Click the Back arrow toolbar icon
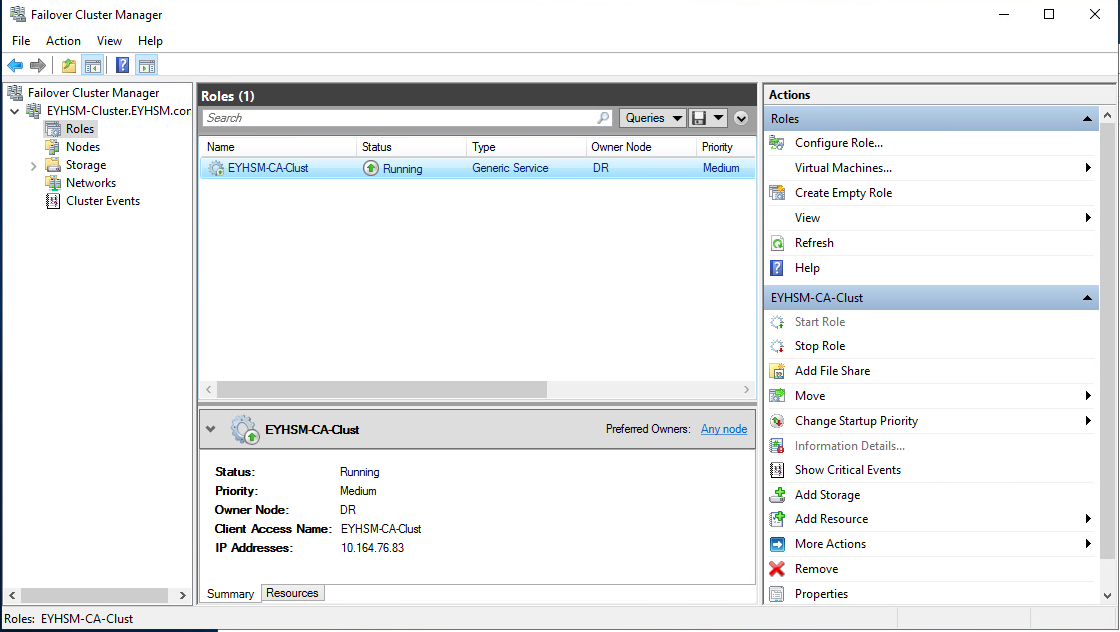Viewport: 1120px width, 632px height. pos(15,66)
